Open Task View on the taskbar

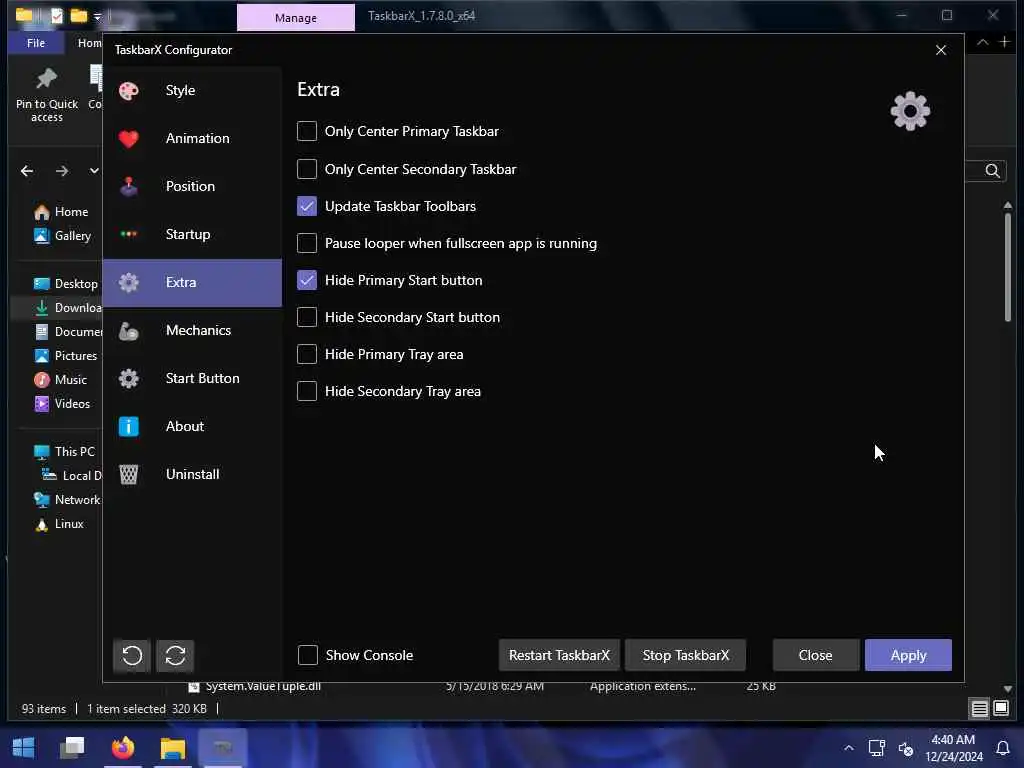(72, 747)
